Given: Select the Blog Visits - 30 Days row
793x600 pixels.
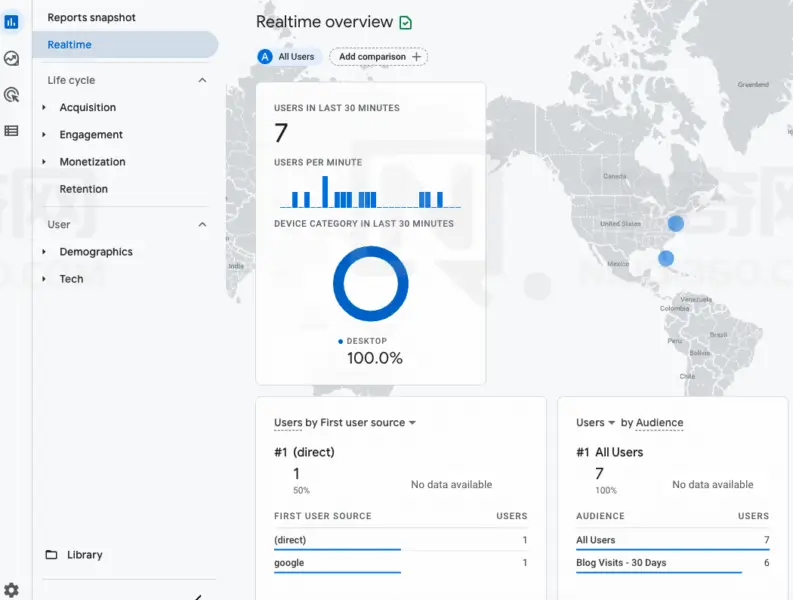Looking at the screenshot, I should coord(672,563).
